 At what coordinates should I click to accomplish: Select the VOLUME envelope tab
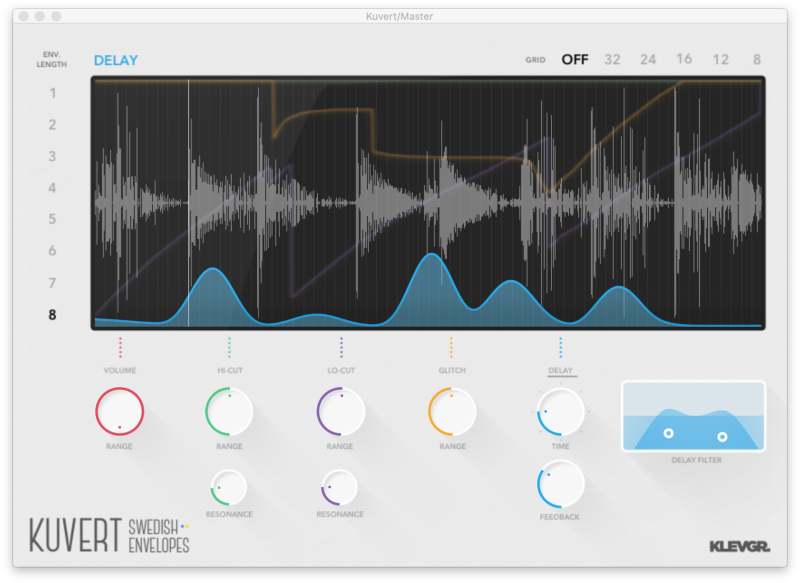click(x=120, y=370)
